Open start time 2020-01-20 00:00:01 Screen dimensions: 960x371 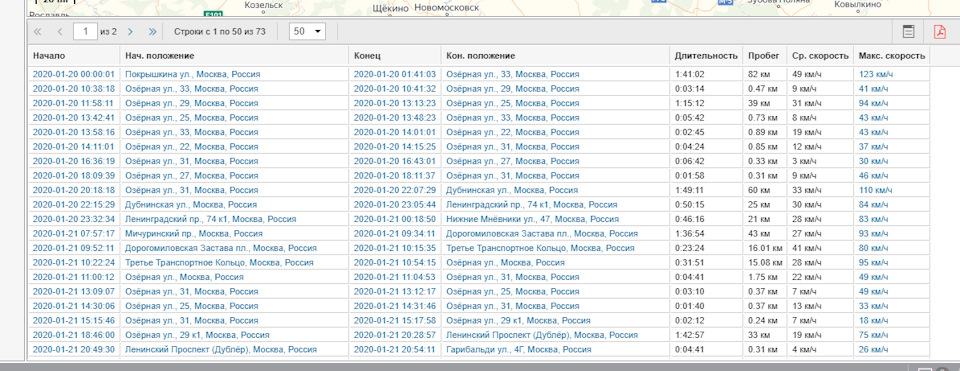73,74
